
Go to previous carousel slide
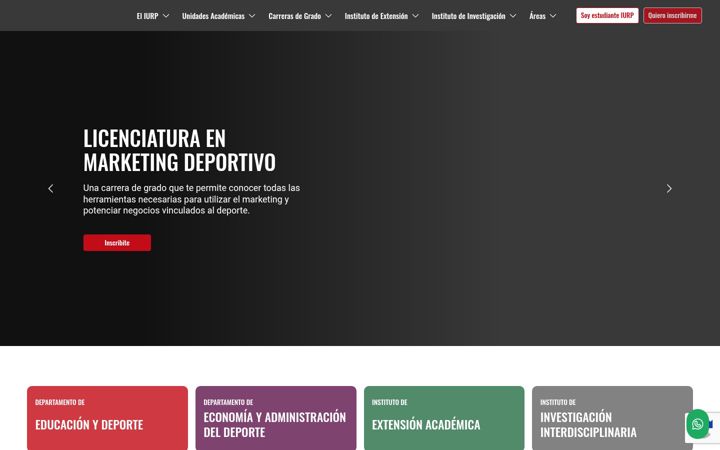[51, 189]
